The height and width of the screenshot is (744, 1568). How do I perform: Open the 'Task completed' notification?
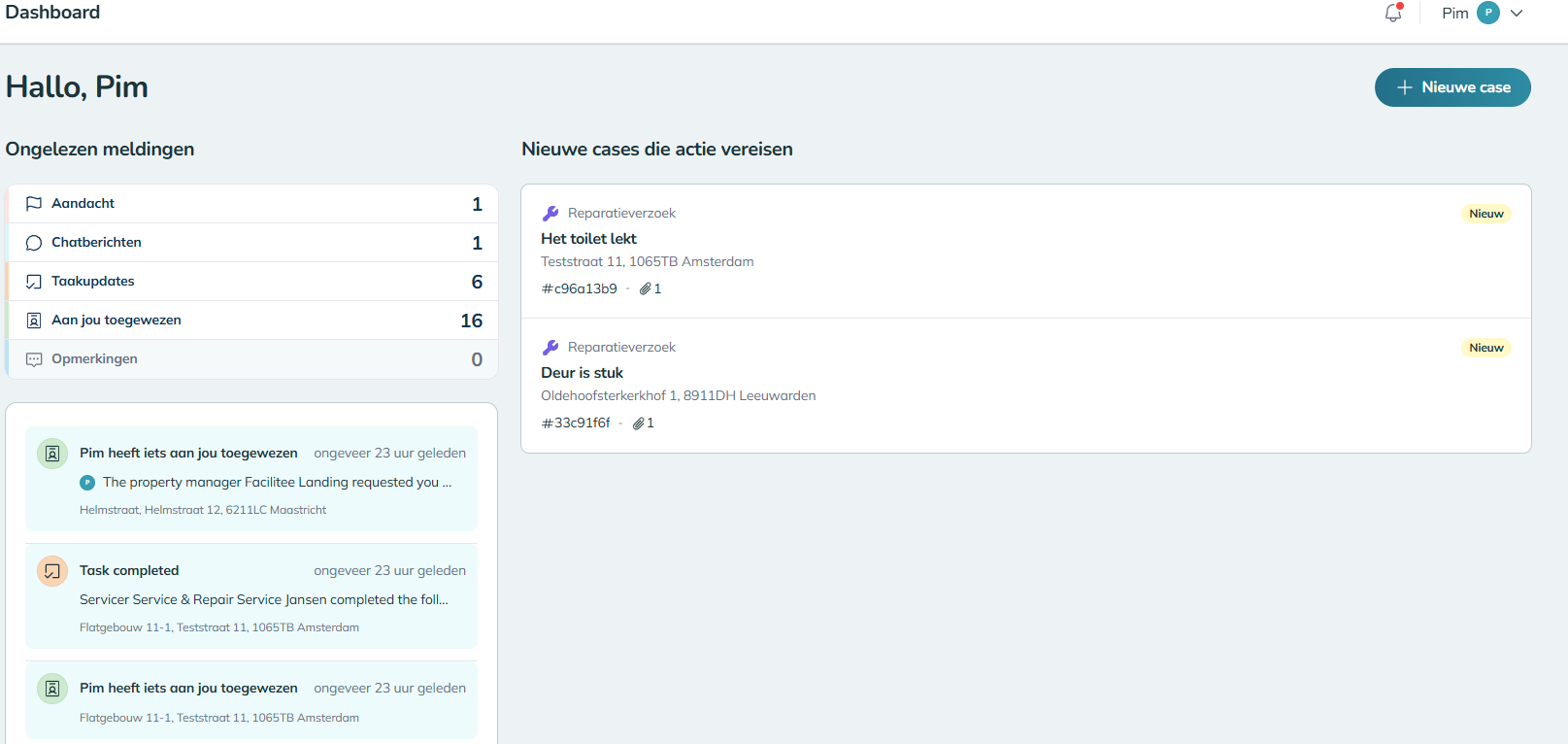pyautogui.click(x=250, y=596)
